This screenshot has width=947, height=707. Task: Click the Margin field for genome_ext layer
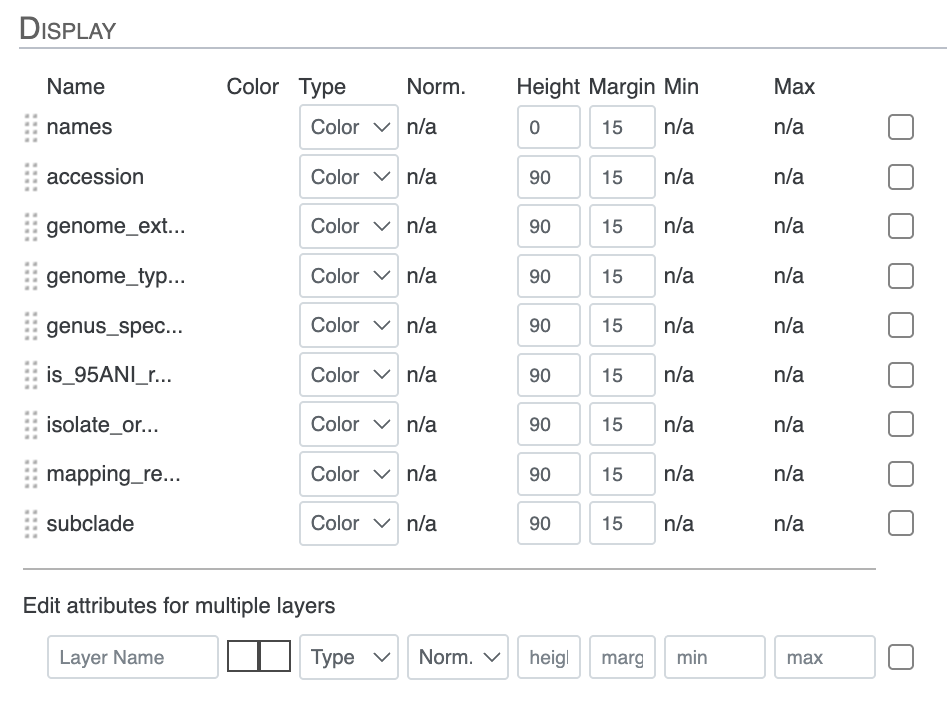click(x=621, y=227)
